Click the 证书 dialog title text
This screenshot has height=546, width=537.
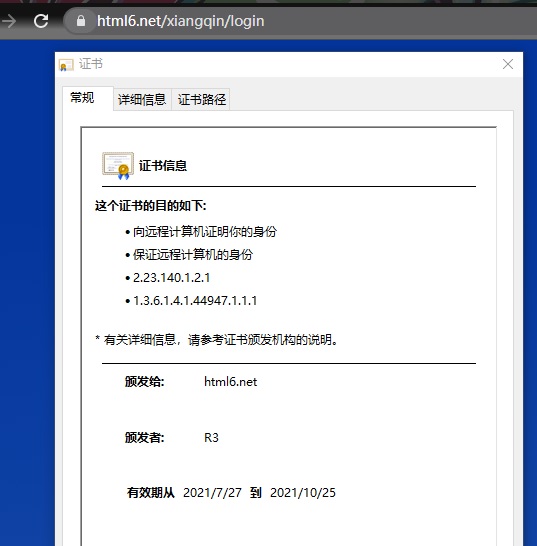[91, 64]
